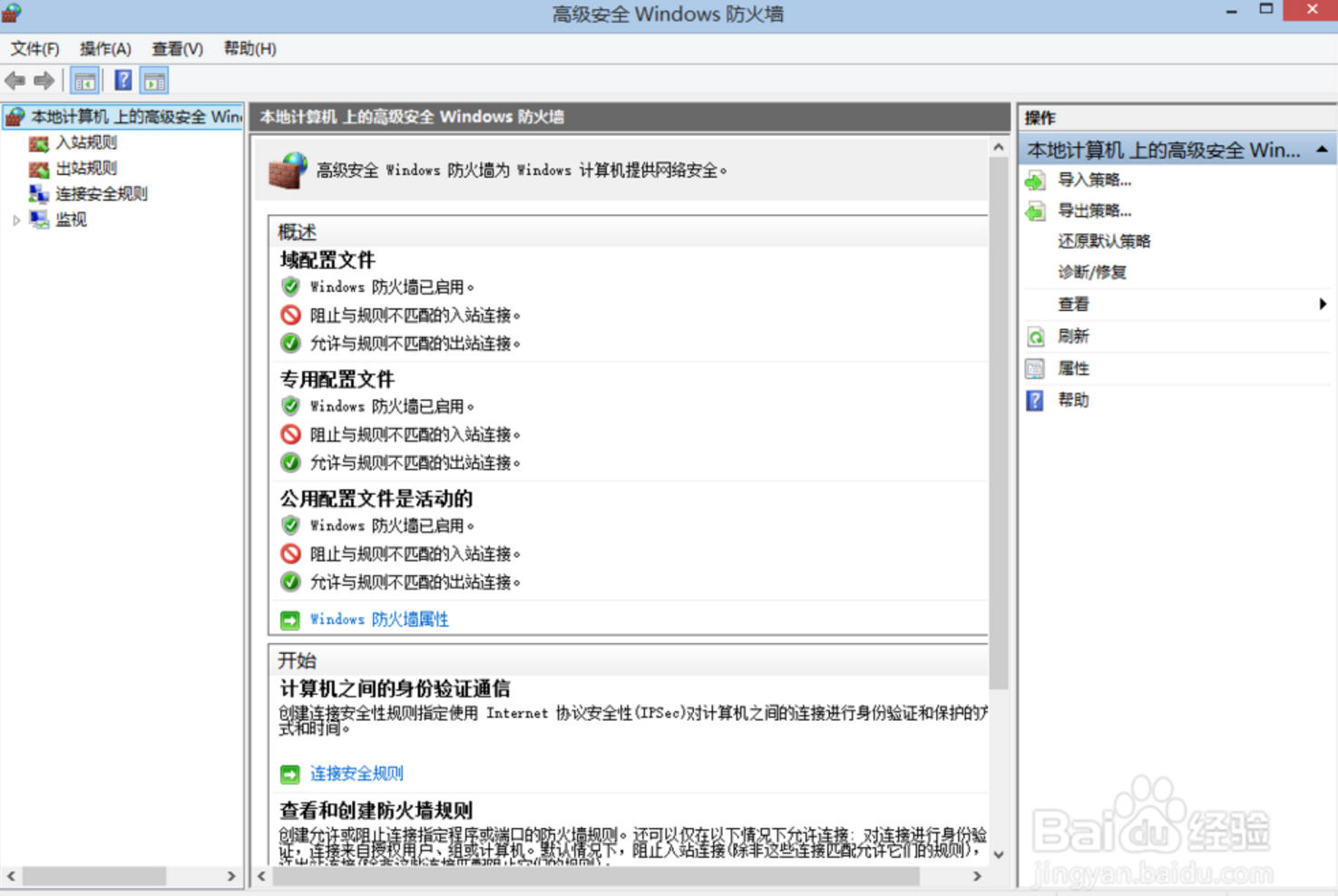Select the 连接安全规则 tree item
This screenshot has height=896, width=1338.
pyautogui.click(x=102, y=193)
